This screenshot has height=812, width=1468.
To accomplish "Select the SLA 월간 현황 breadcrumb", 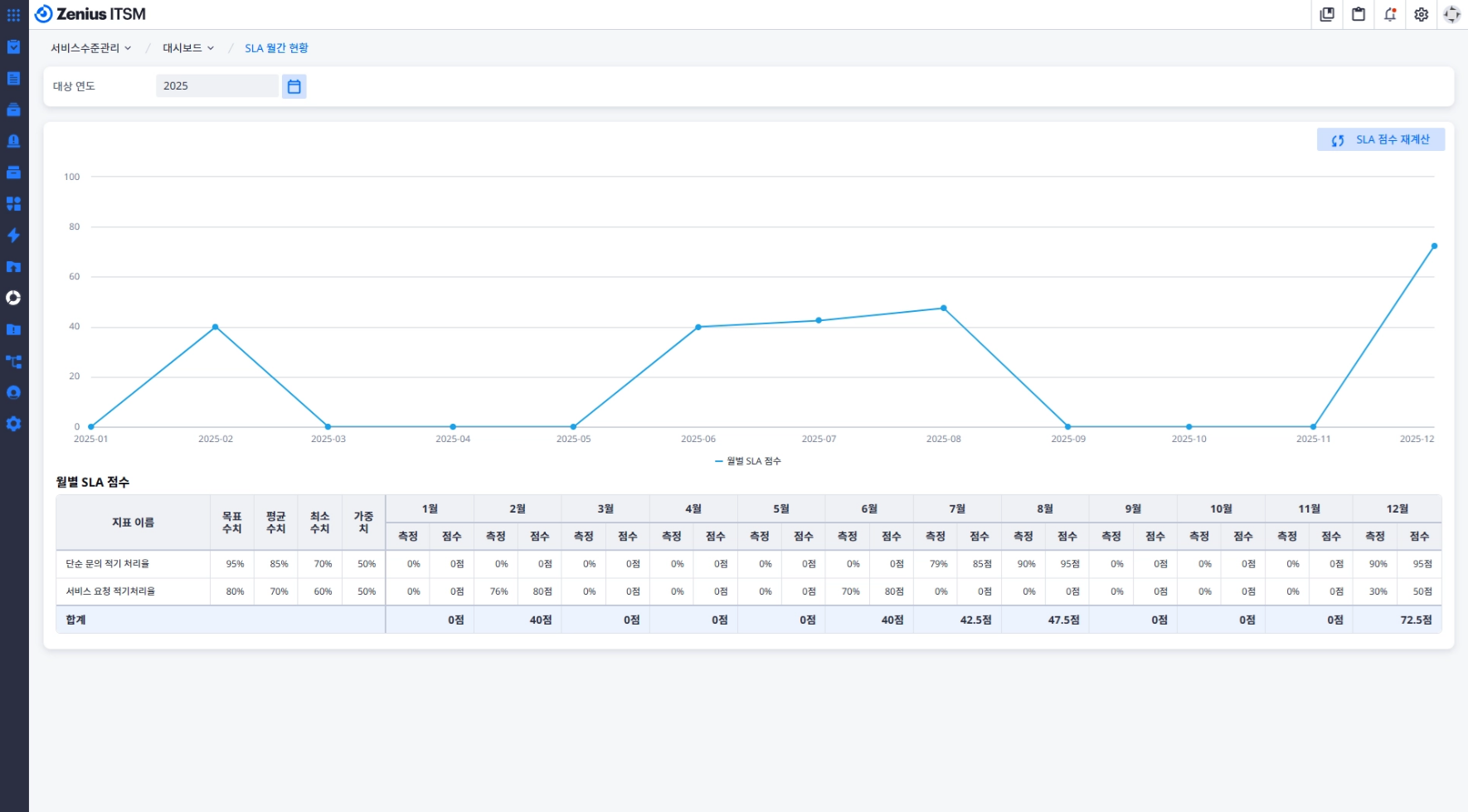I will click(276, 48).
